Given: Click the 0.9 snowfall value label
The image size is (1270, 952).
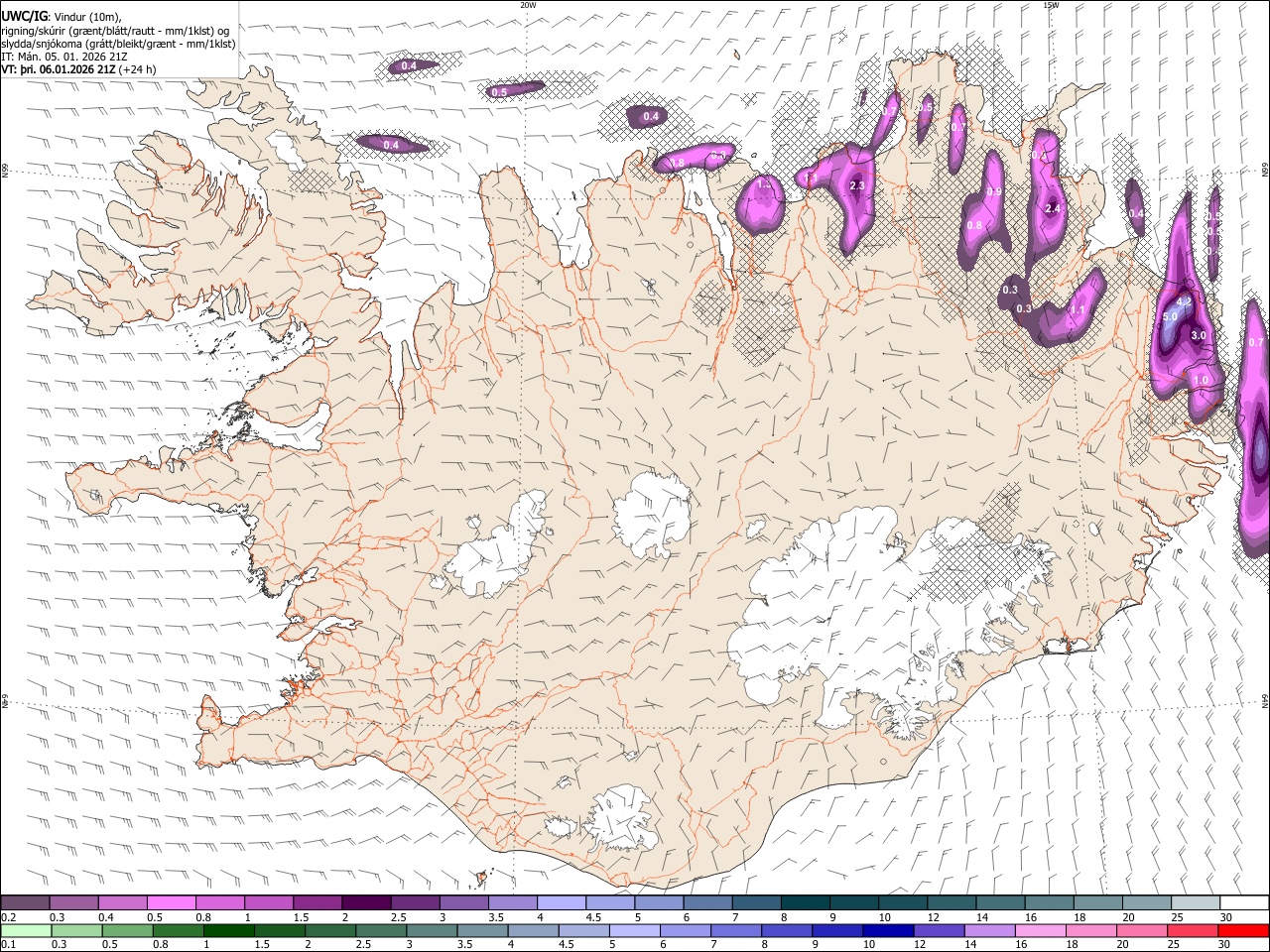Looking at the screenshot, I should [994, 192].
